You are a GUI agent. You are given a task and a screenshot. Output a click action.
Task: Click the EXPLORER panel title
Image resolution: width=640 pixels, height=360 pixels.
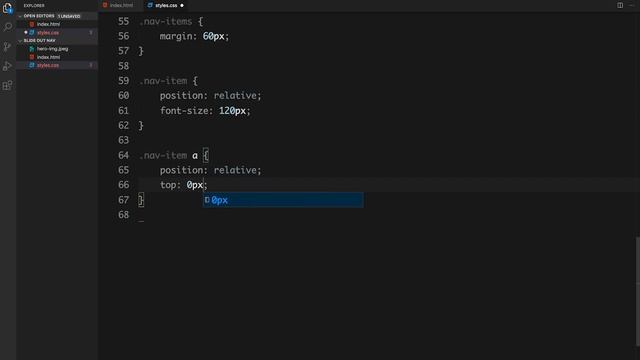click(34, 6)
